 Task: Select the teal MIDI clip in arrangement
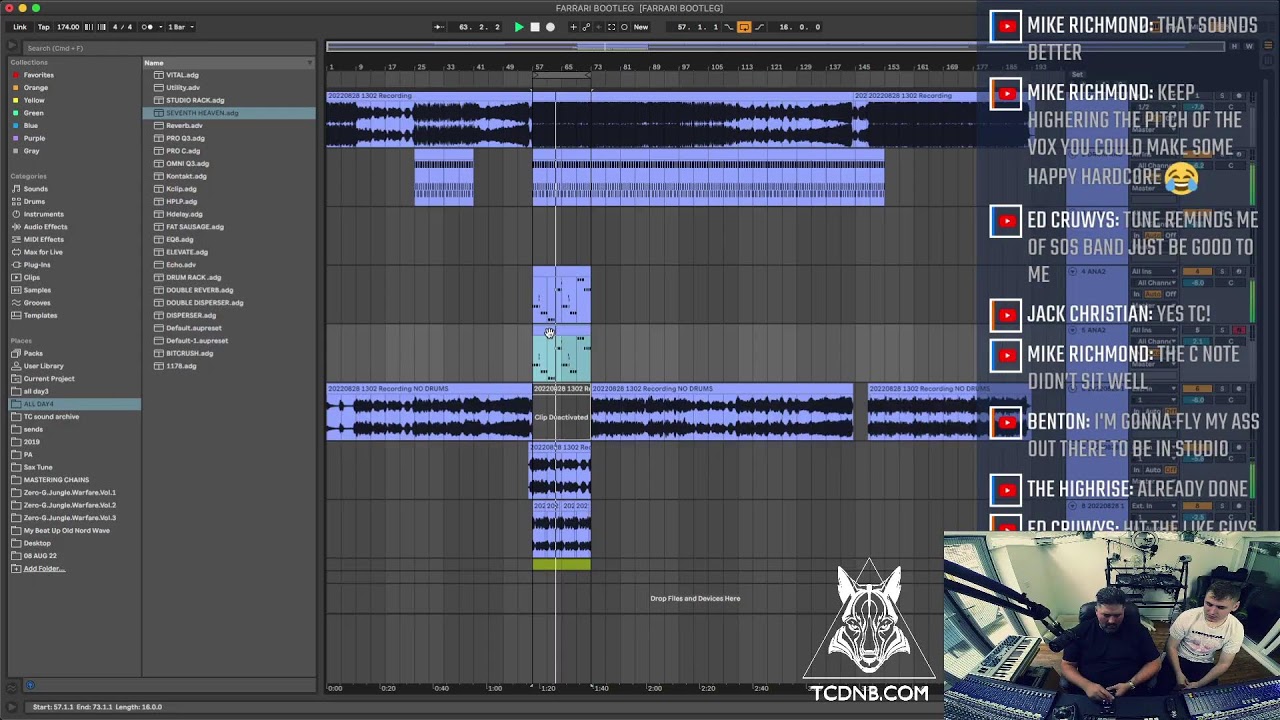(x=562, y=353)
